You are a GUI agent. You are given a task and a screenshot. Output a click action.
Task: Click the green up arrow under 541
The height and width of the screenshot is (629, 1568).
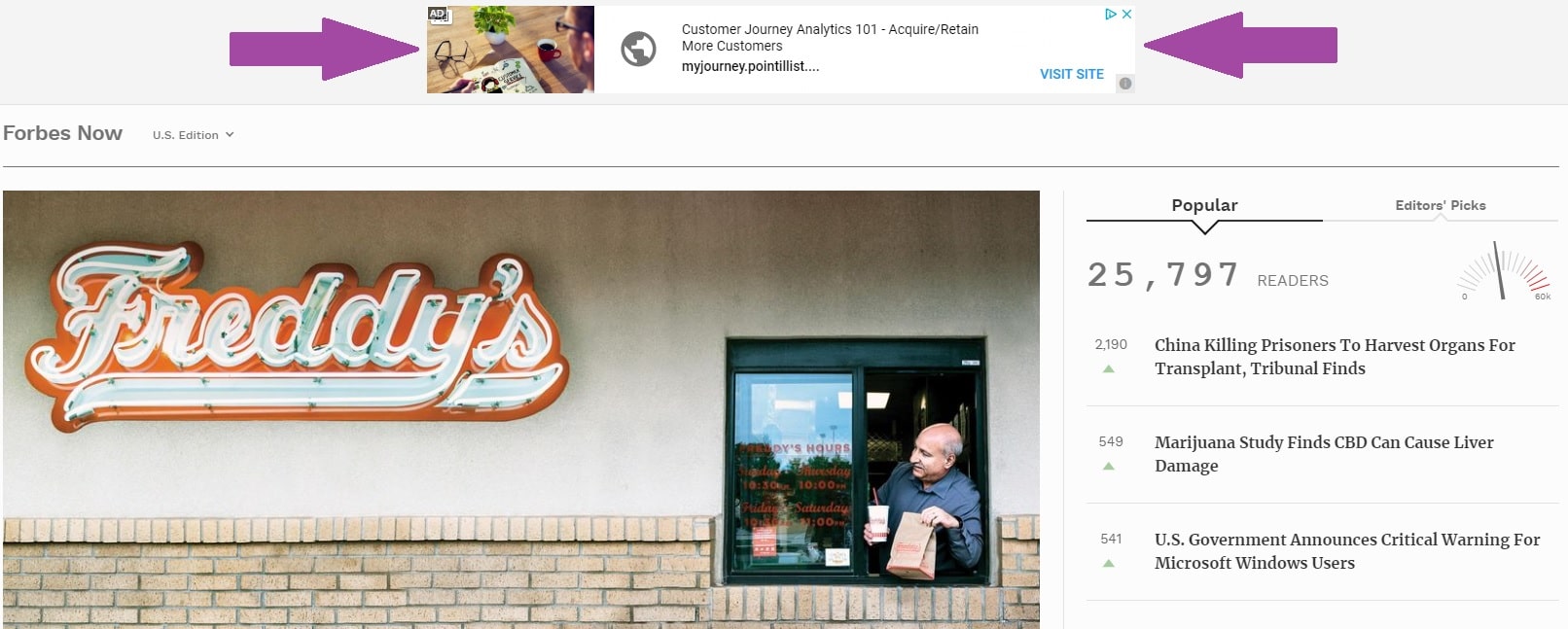click(x=1108, y=564)
